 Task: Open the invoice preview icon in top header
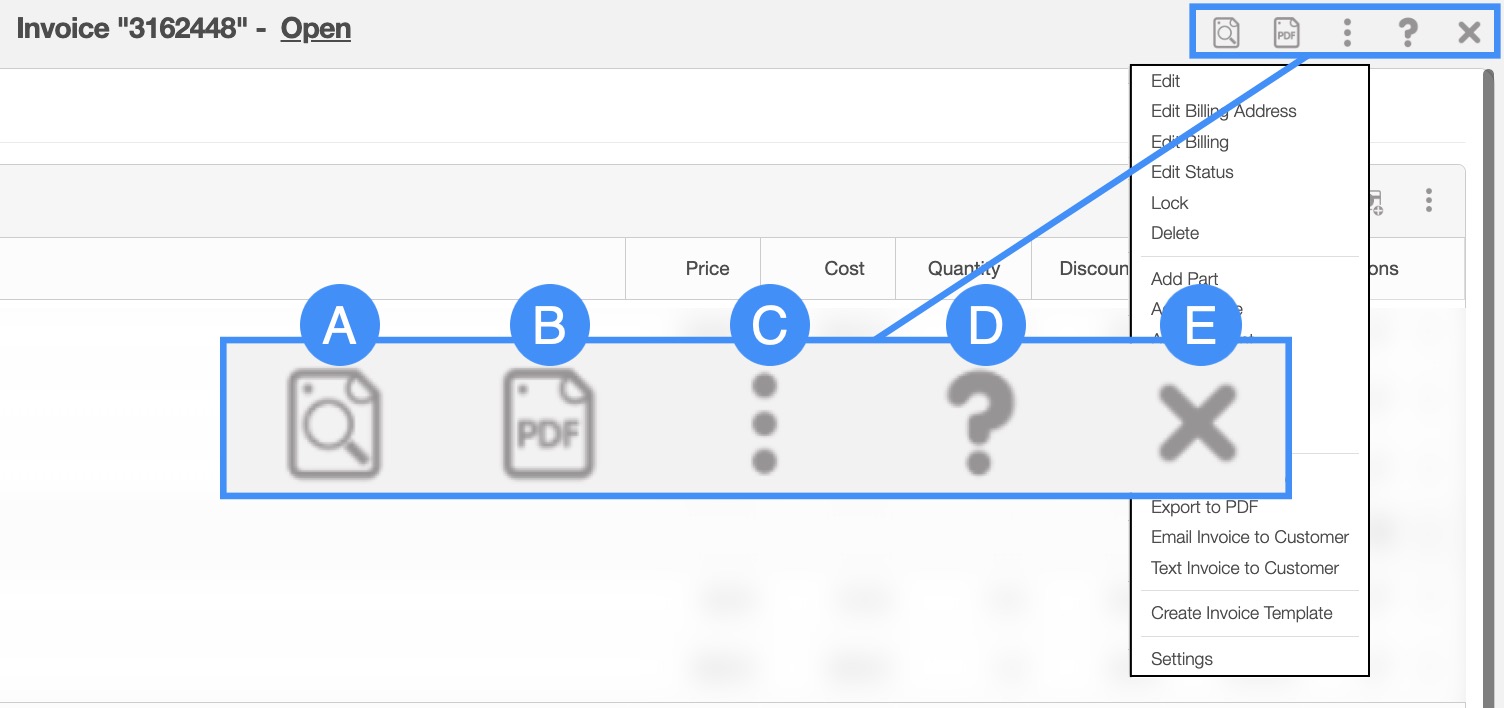pyautogui.click(x=1226, y=33)
